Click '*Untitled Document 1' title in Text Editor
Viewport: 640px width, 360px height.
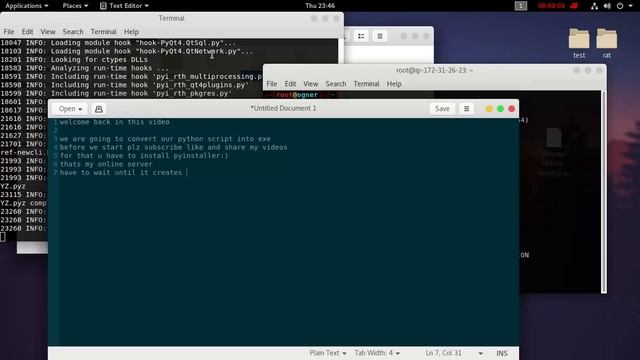point(283,108)
